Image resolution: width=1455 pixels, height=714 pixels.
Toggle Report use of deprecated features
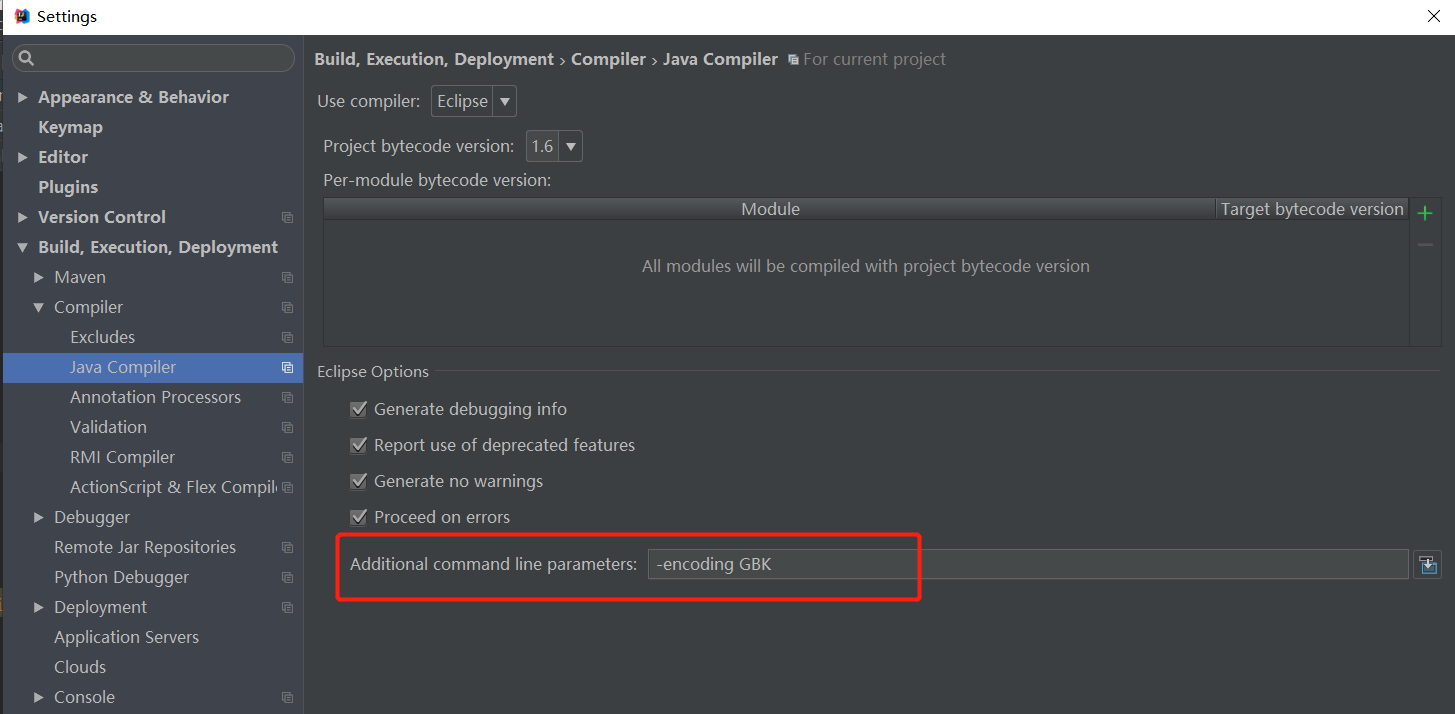point(359,445)
